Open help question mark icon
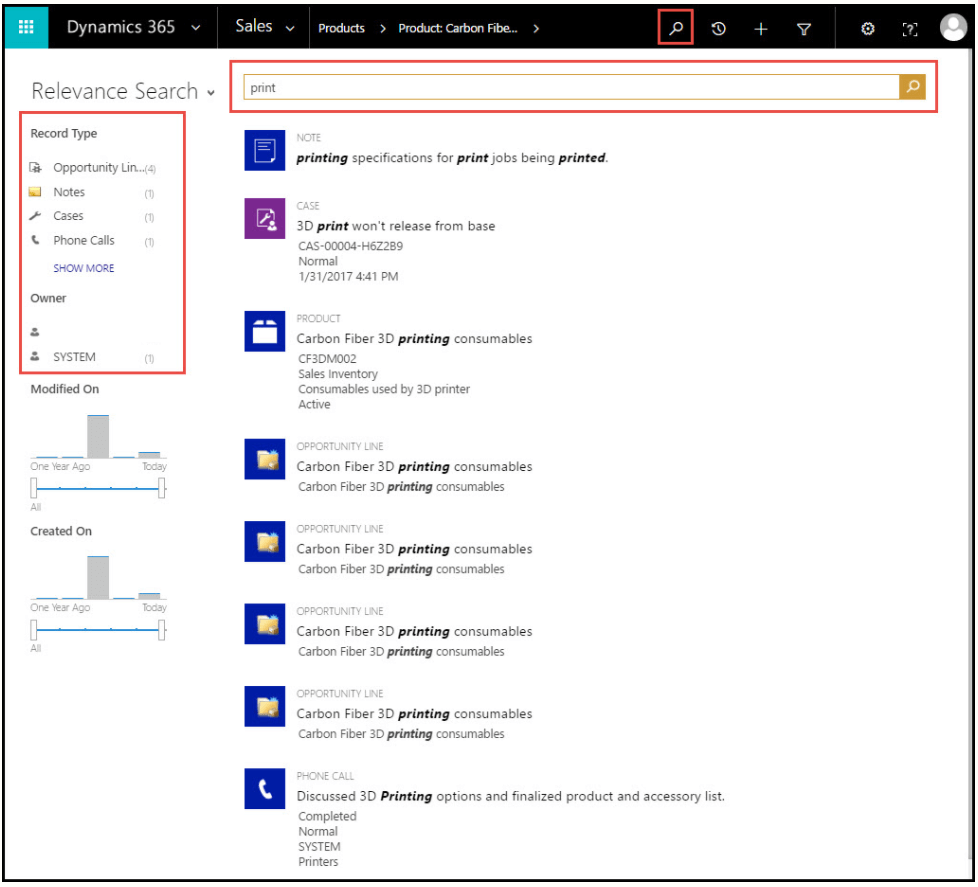This screenshot has width=978, height=887. tap(910, 29)
